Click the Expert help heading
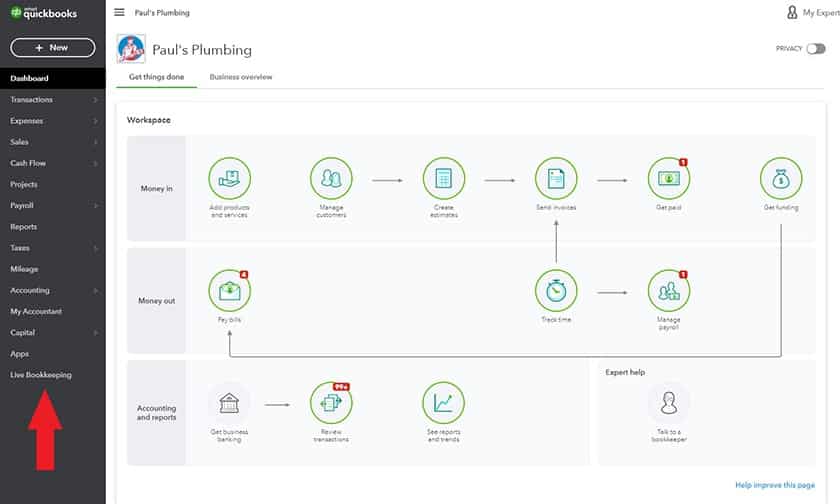Viewport: 840px width, 504px height. pyautogui.click(x=625, y=372)
